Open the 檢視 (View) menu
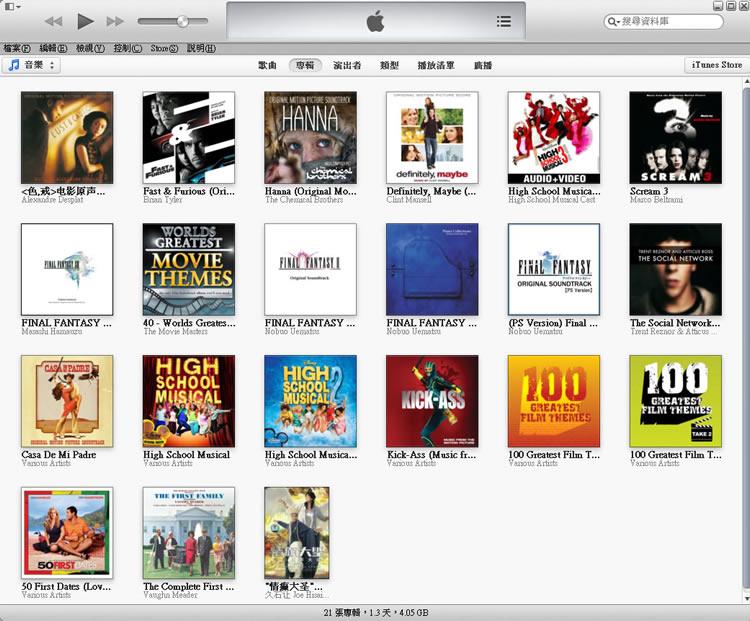Screen dimensions: 750x621 pyautogui.click(x=90, y=48)
